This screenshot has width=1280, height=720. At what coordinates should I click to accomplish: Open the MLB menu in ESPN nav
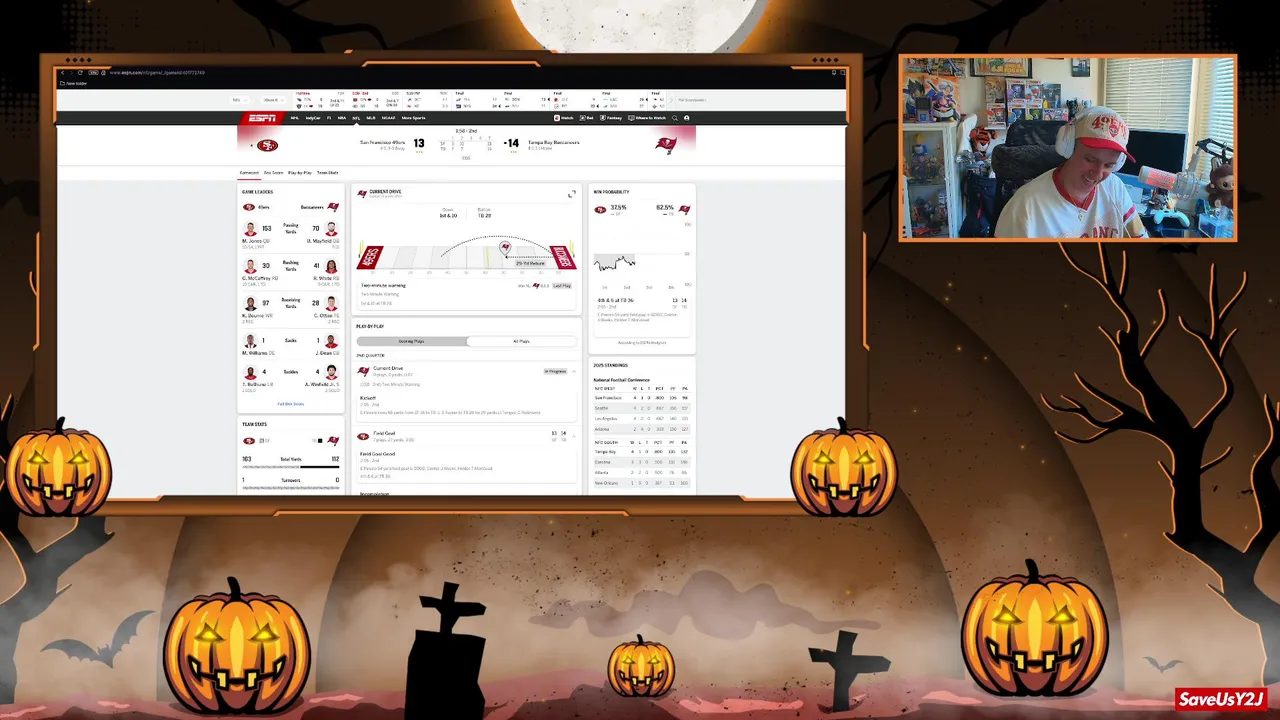[x=371, y=118]
